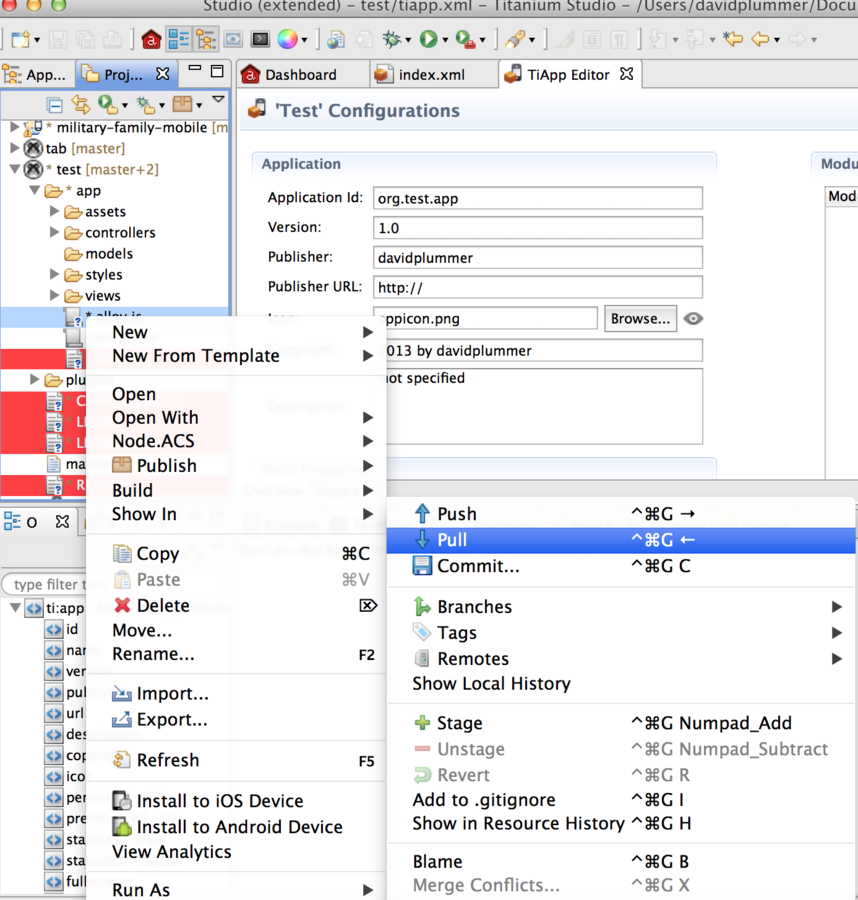Open Project Explorer view menu triangle
Screen dimensions: 858x900
pos(218,99)
